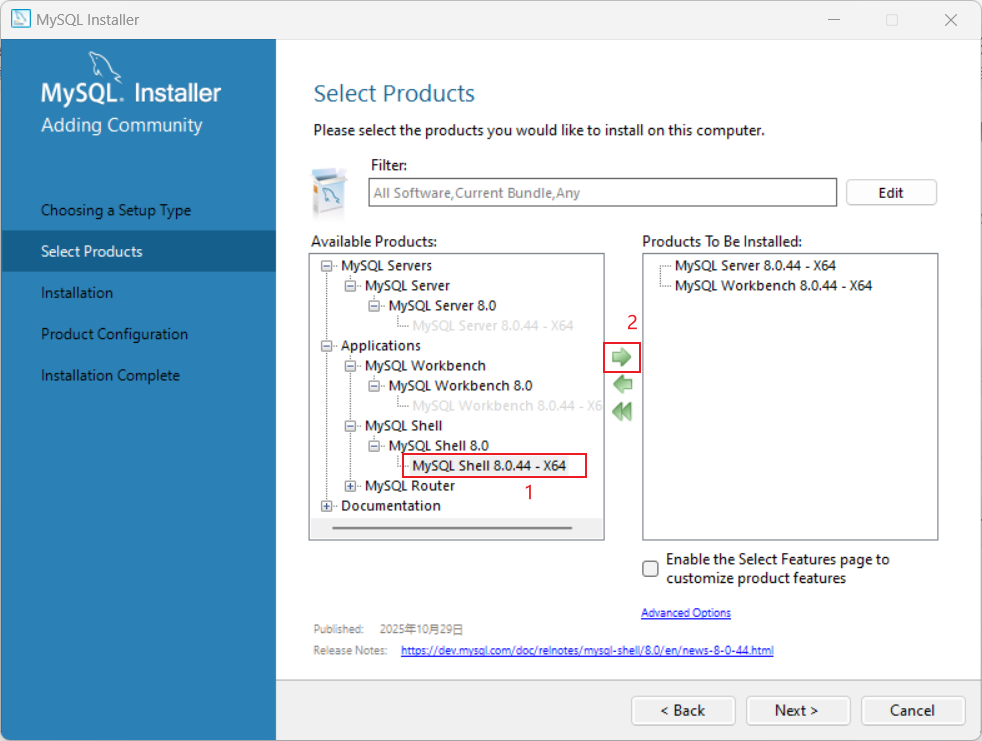Screen dimensions: 982x741
Task: Click the Edit filter button
Action: (891, 192)
